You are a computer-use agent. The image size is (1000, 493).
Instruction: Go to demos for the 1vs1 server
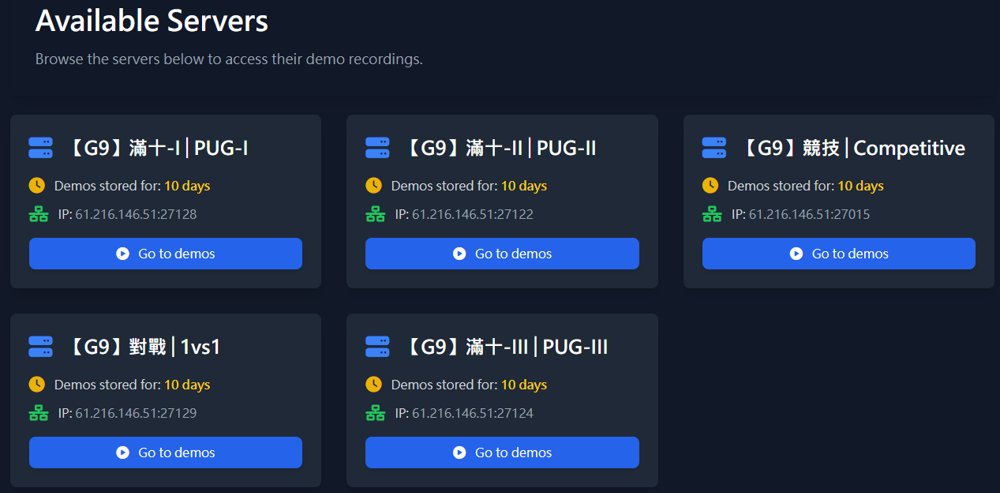[x=165, y=453]
